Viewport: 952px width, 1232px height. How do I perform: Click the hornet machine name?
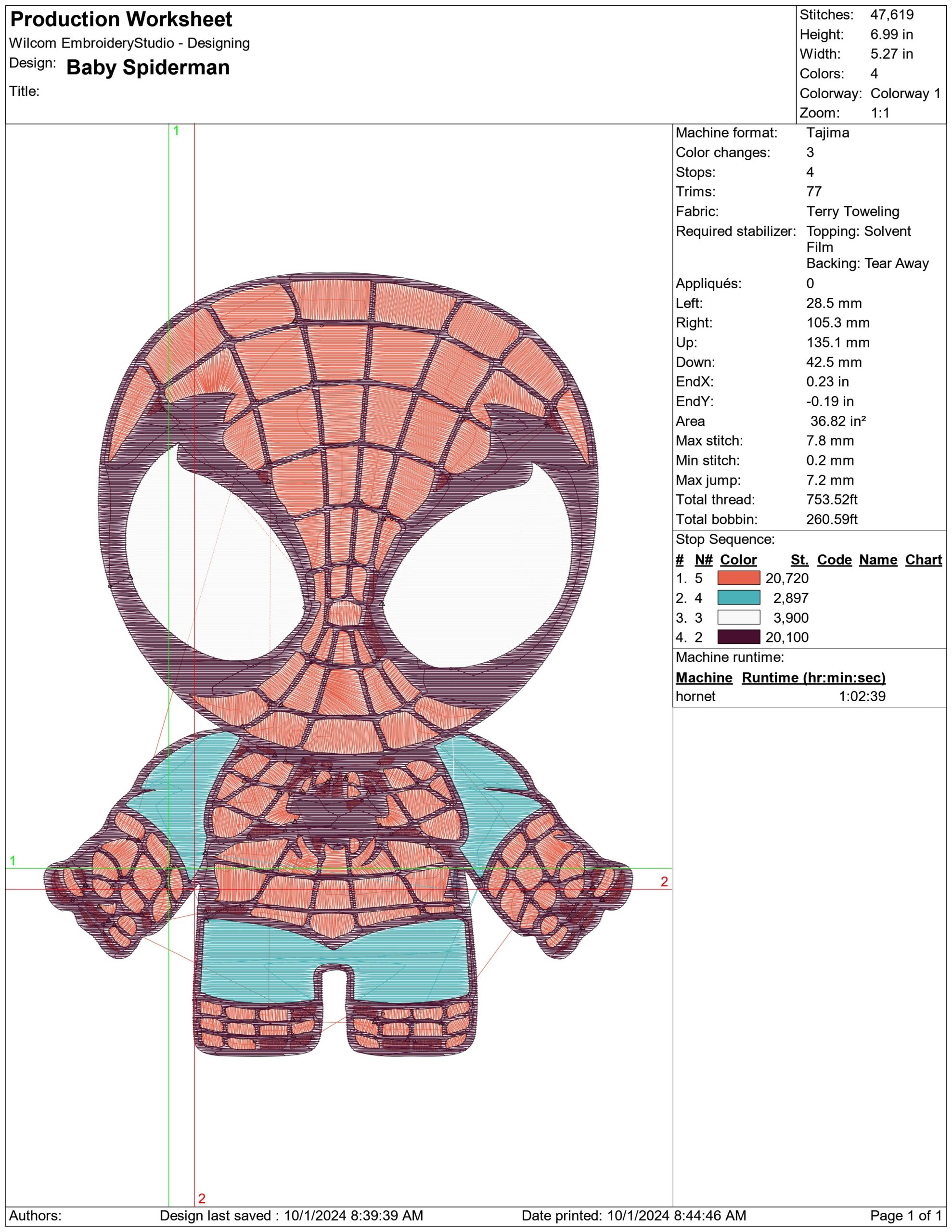[x=695, y=697]
